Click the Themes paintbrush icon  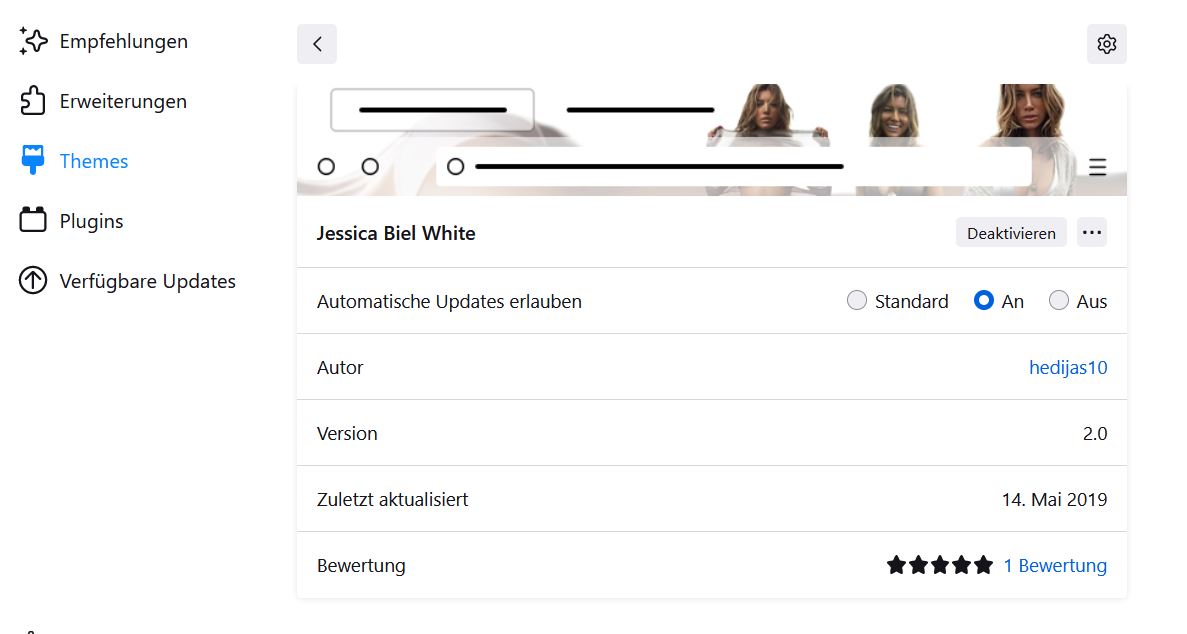33,161
